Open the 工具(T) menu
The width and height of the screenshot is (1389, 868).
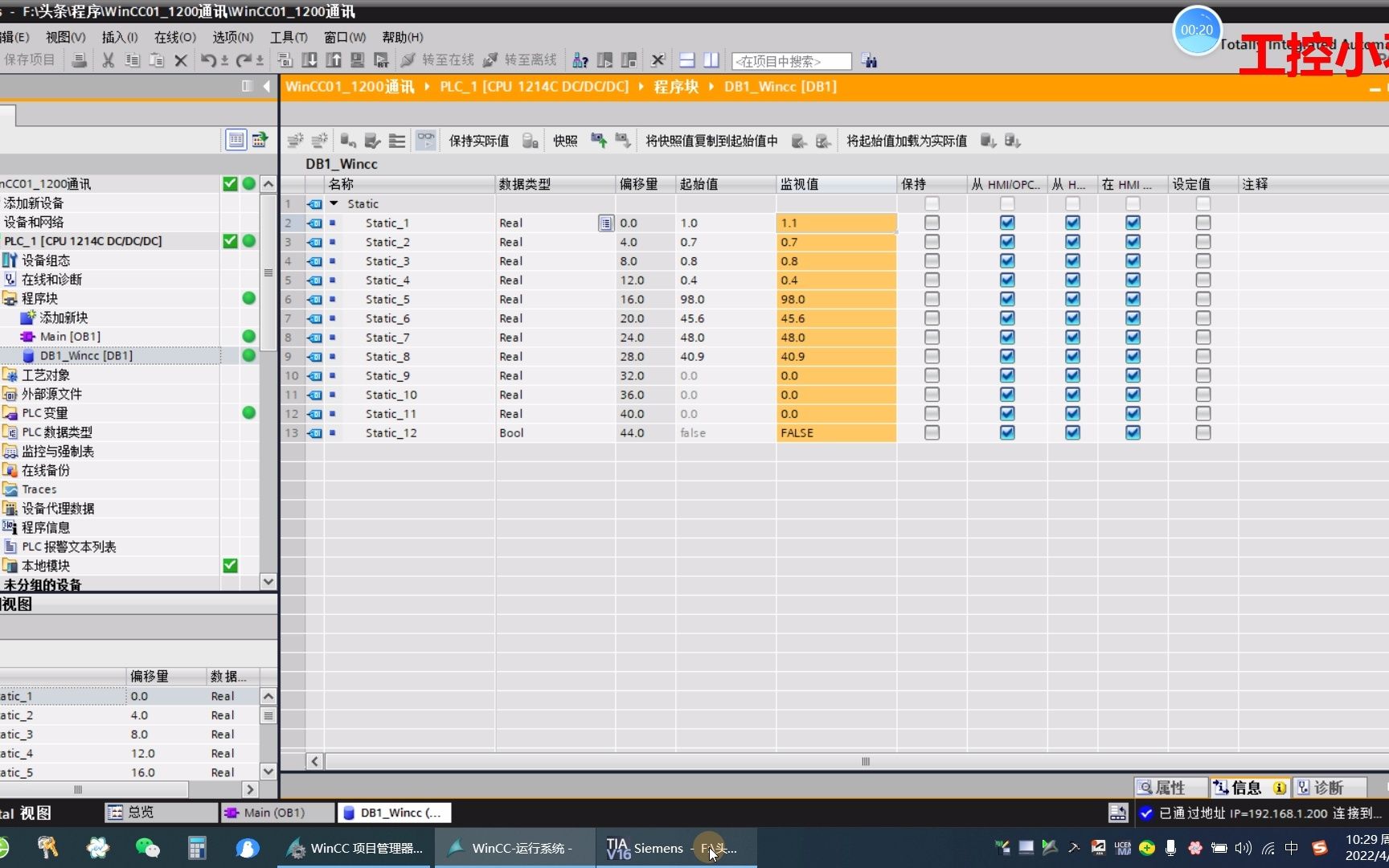click(x=289, y=37)
